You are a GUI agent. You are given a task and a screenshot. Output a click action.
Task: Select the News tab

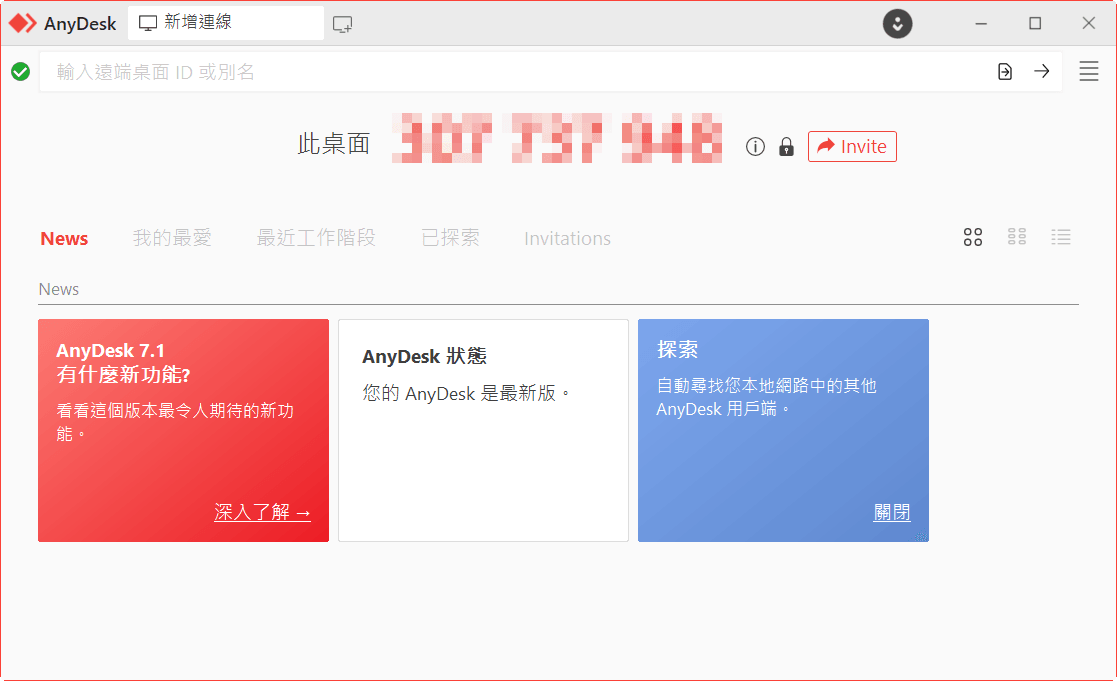point(64,238)
